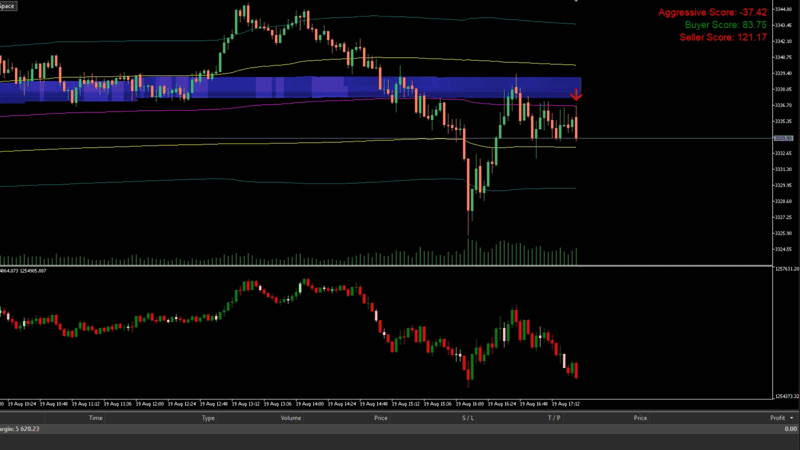Click the S / L column header

pos(468,418)
